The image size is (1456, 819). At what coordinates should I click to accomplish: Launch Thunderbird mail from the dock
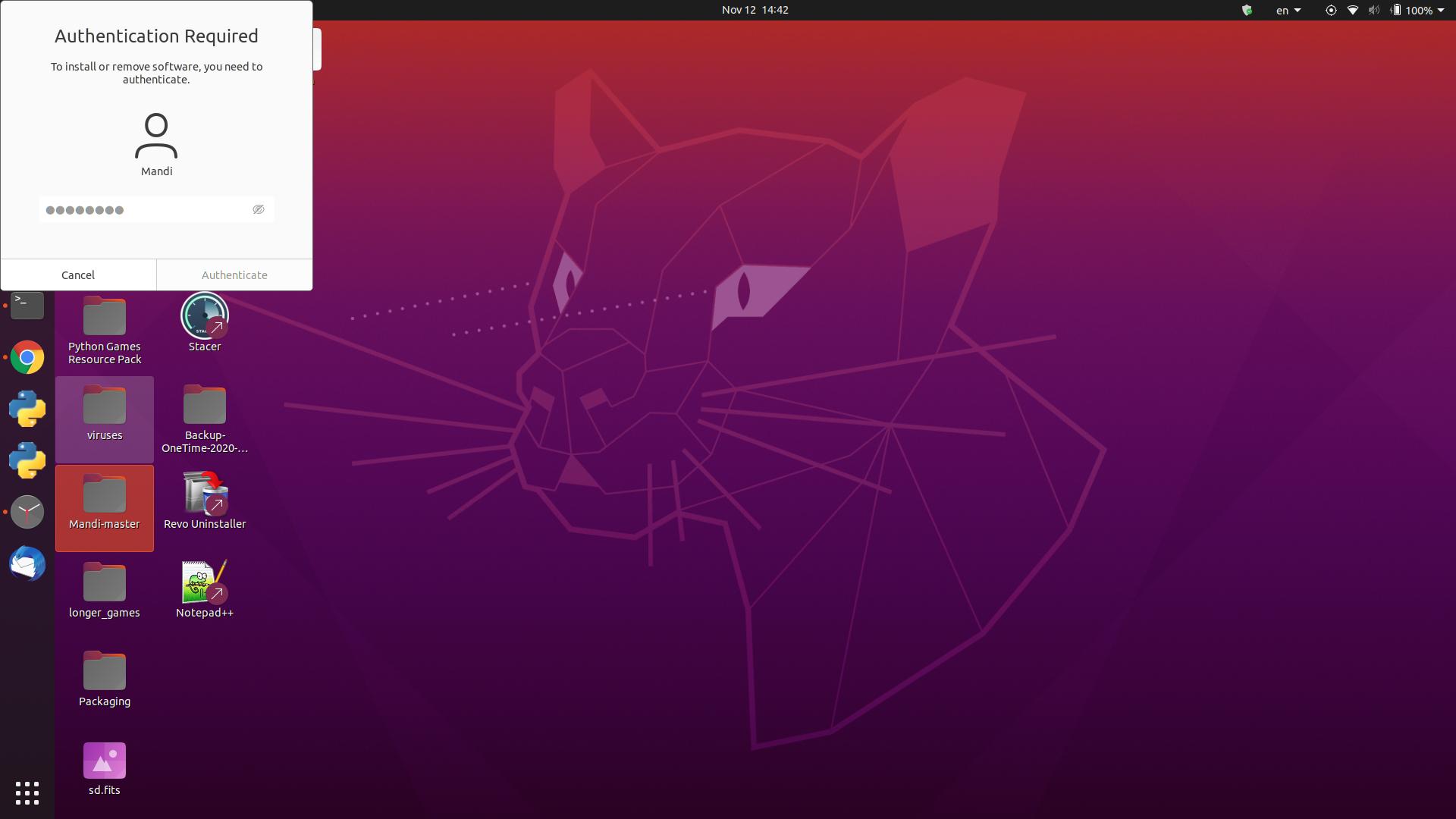pos(27,564)
